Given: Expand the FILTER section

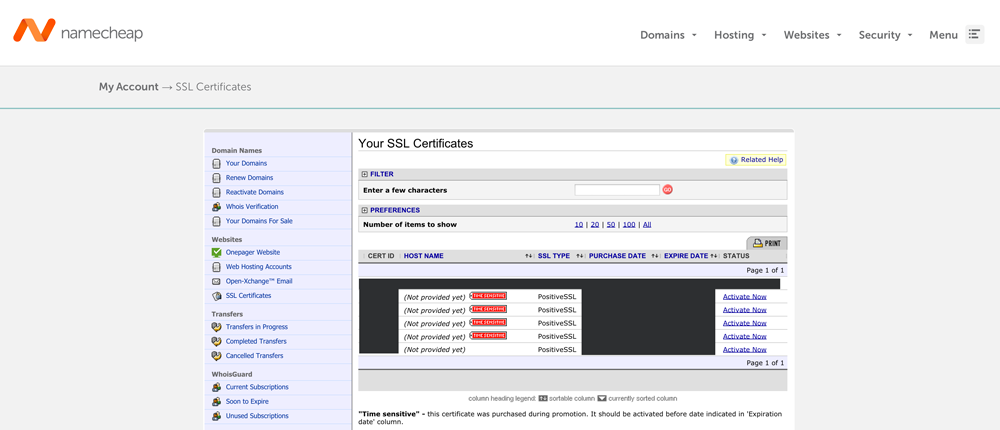Looking at the screenshot, I should click(365, 174).
